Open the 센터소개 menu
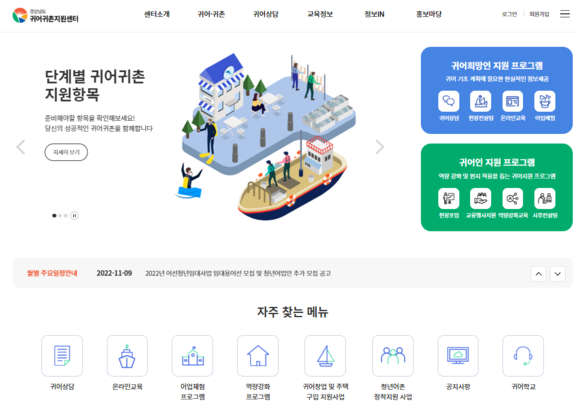 click(157, 14)
